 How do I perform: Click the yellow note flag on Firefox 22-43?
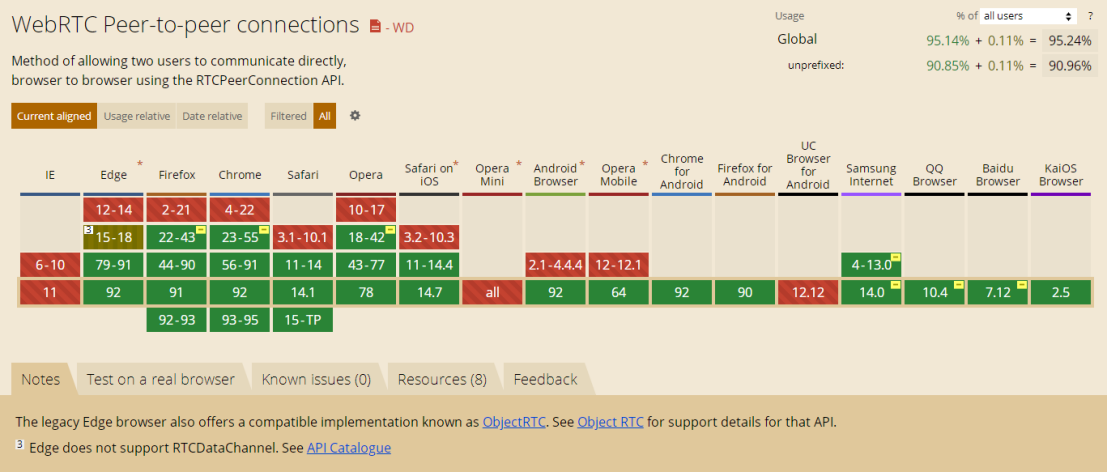click(x=201, y=230)
